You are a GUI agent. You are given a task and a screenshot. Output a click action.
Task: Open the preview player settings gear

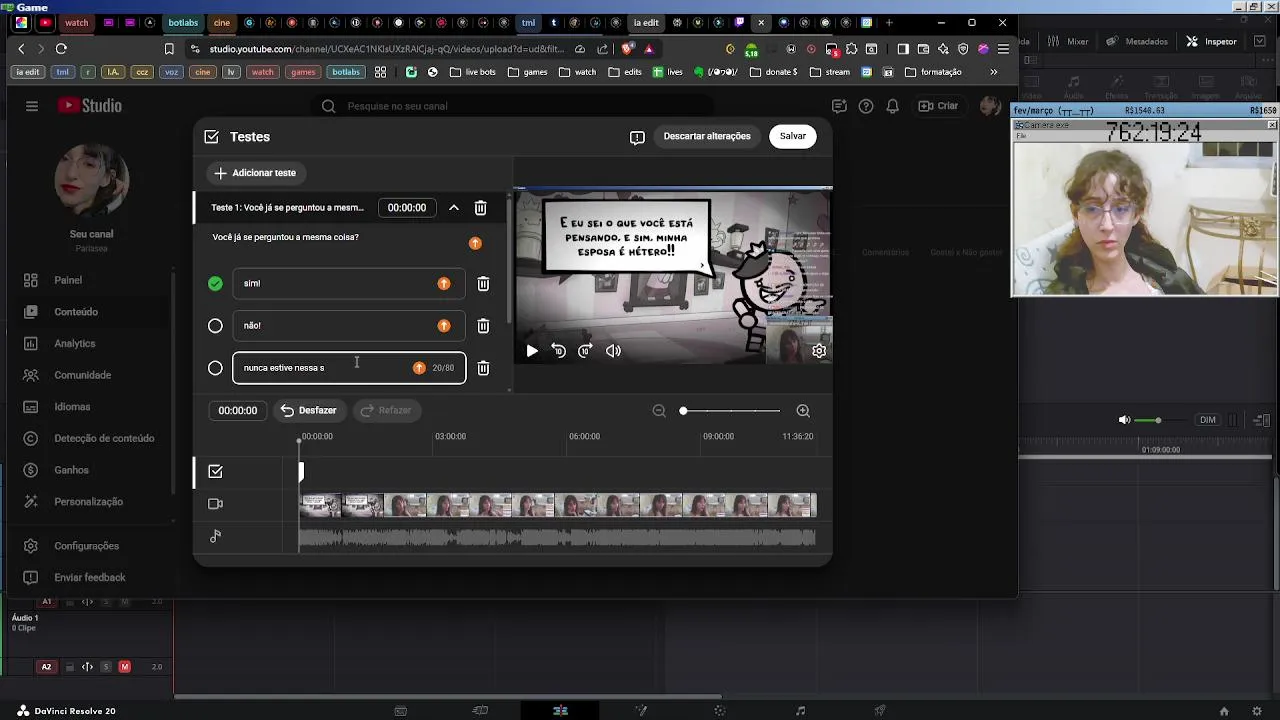[x=819, y=351]
